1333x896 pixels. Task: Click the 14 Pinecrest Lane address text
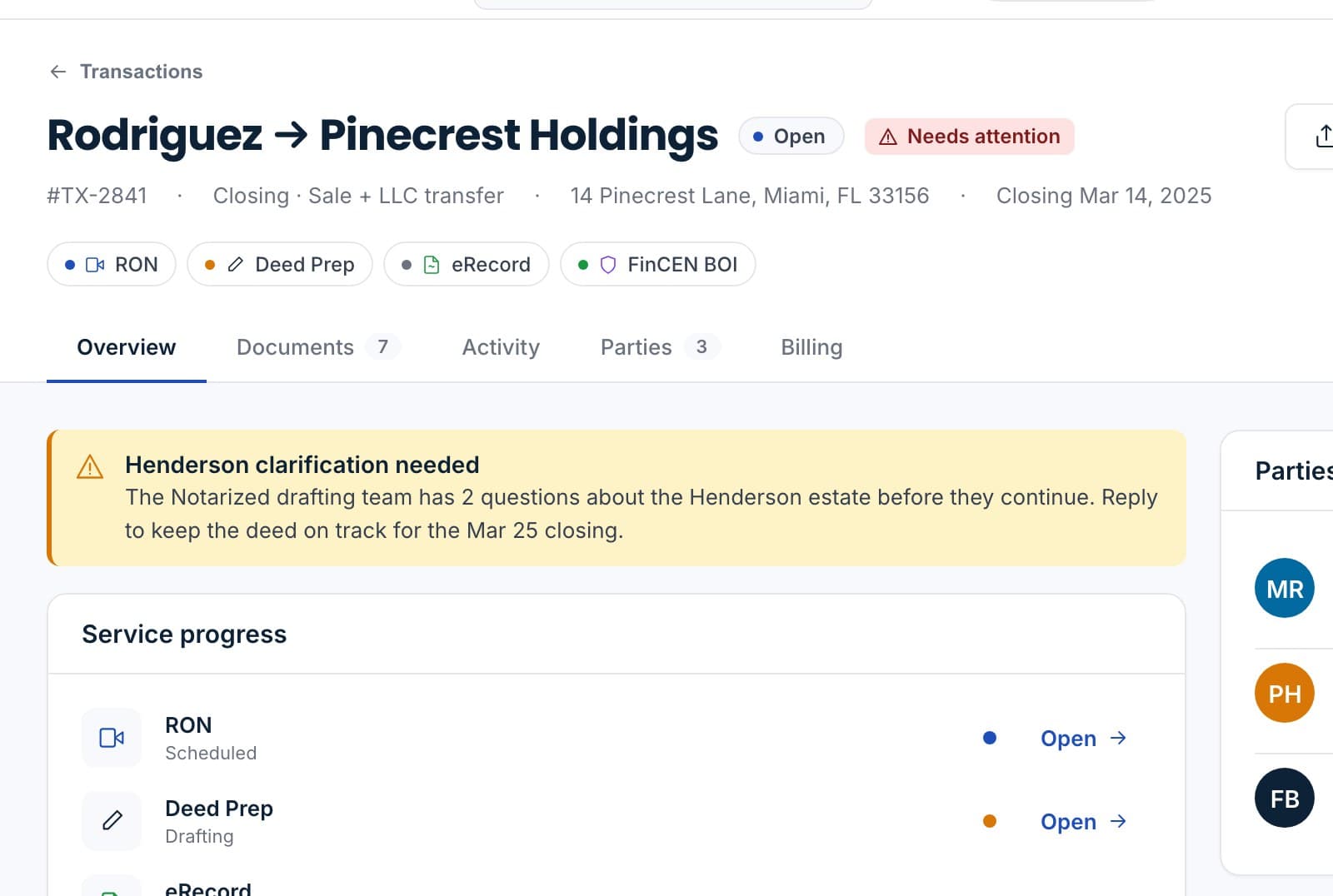pos(750,196)
